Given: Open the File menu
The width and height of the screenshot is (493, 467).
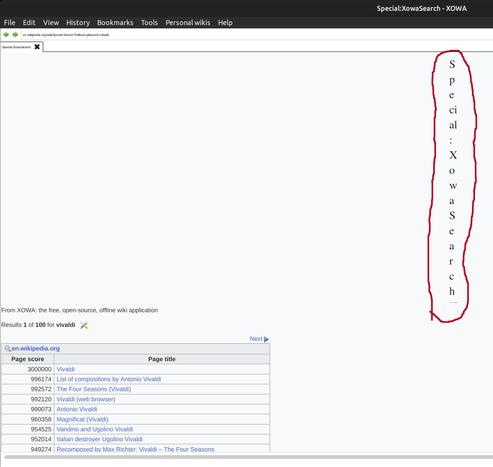Looking at the screenshot, I should 9,23.
